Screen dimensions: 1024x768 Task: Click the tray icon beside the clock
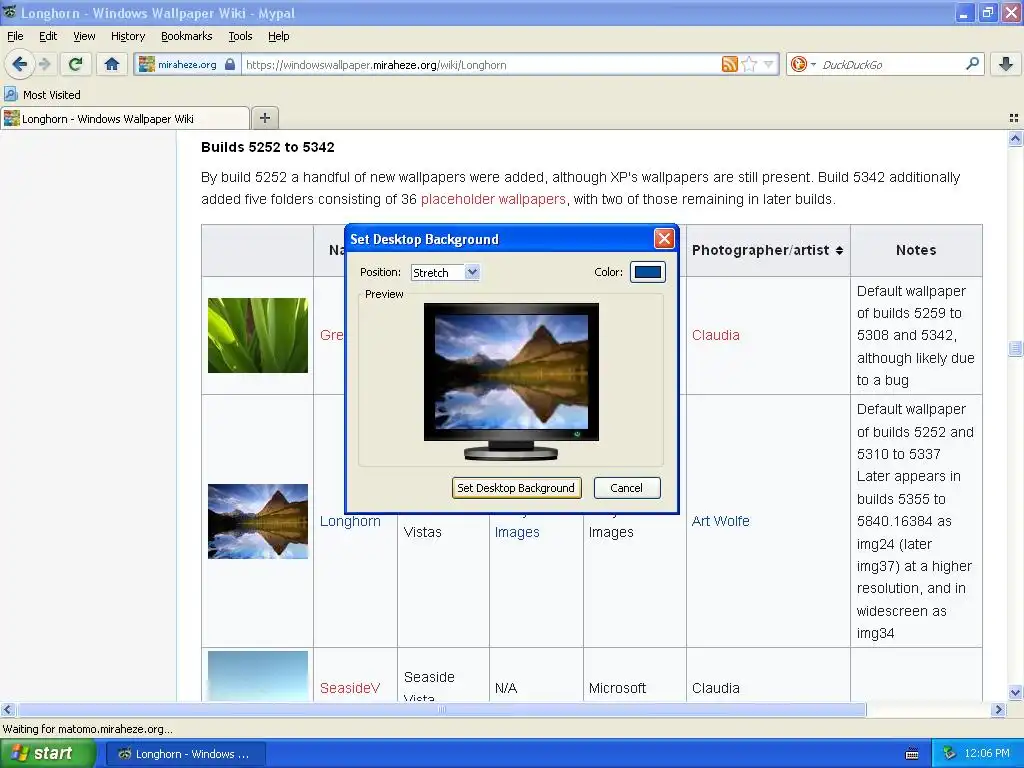coord(950,754)
